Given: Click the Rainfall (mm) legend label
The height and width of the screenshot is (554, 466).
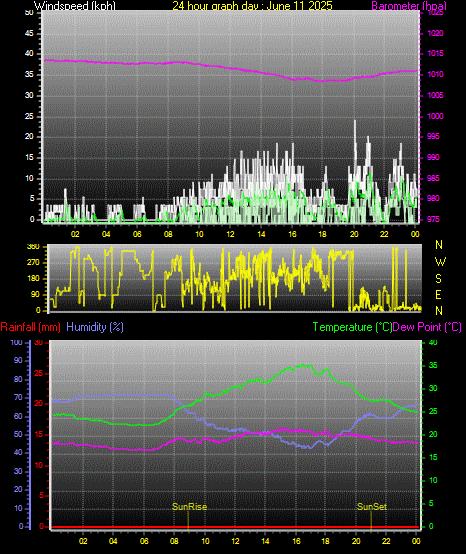Looking at the screenshot, I should coord(30,327).
